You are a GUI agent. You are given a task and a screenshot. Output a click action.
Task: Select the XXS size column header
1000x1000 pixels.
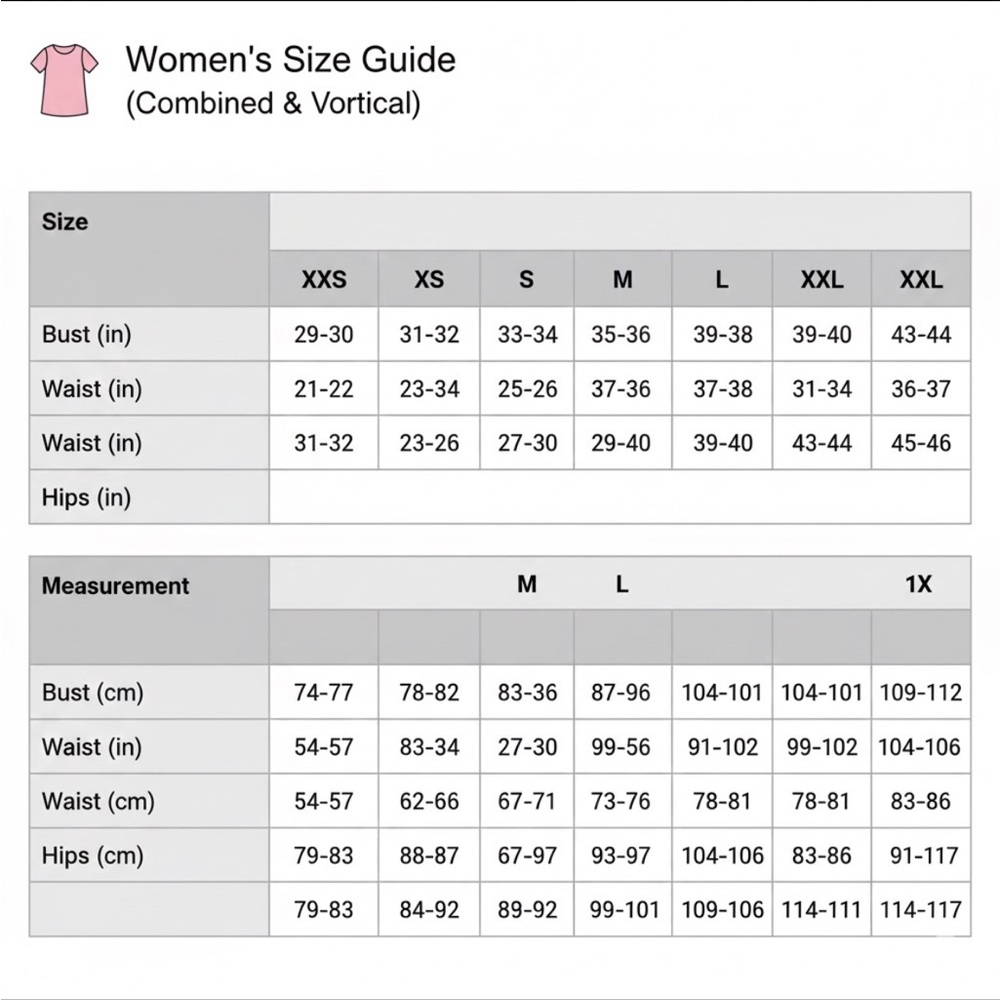pos(324,280)
